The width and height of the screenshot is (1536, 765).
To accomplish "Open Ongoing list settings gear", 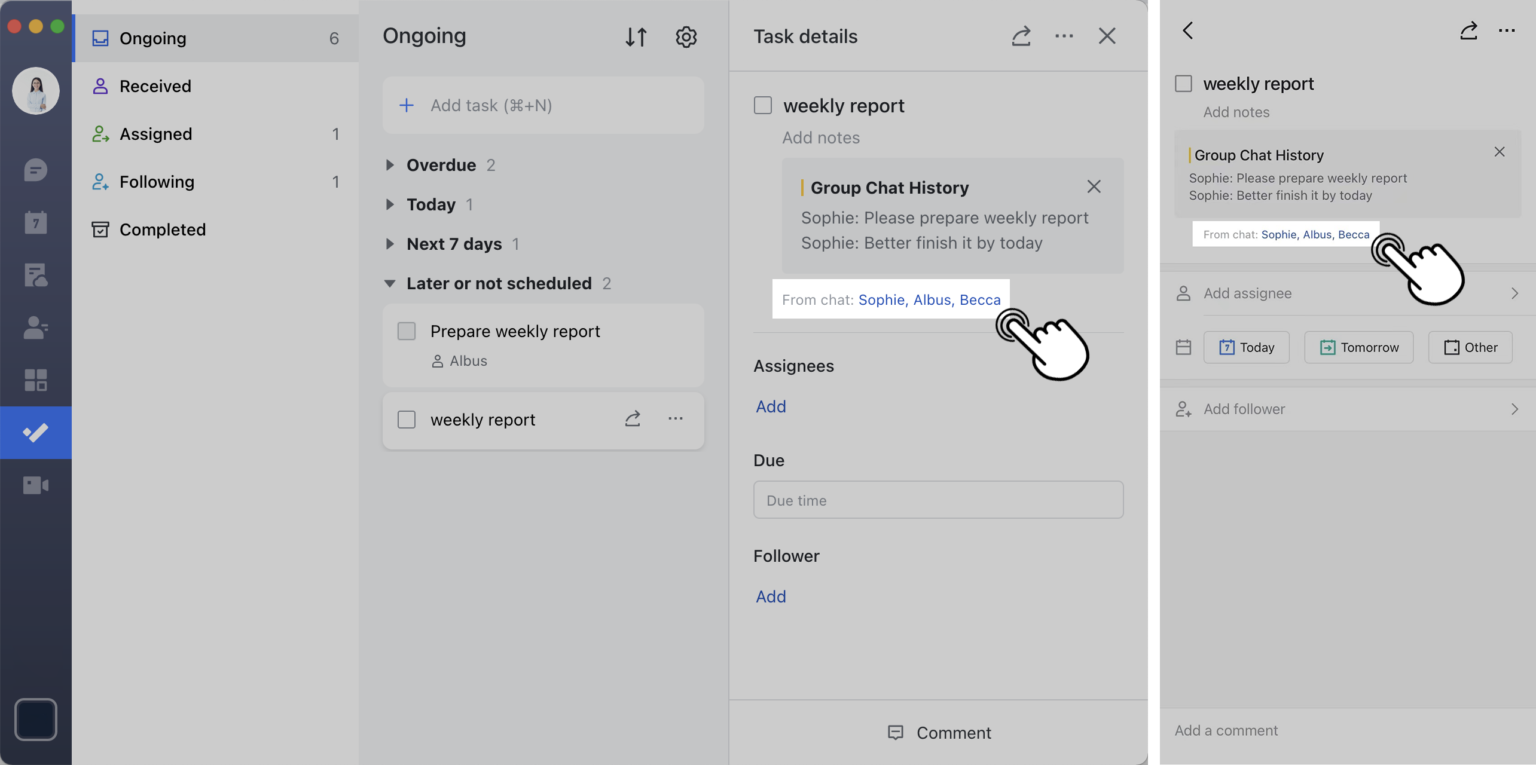I will coord(686,36).
